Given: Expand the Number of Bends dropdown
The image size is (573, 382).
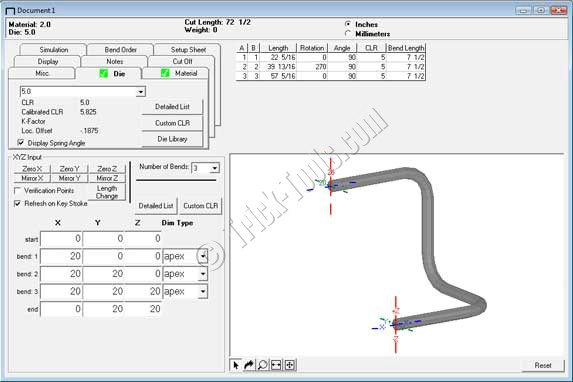Looking at the screenshot, I should (x=215, y=168).
